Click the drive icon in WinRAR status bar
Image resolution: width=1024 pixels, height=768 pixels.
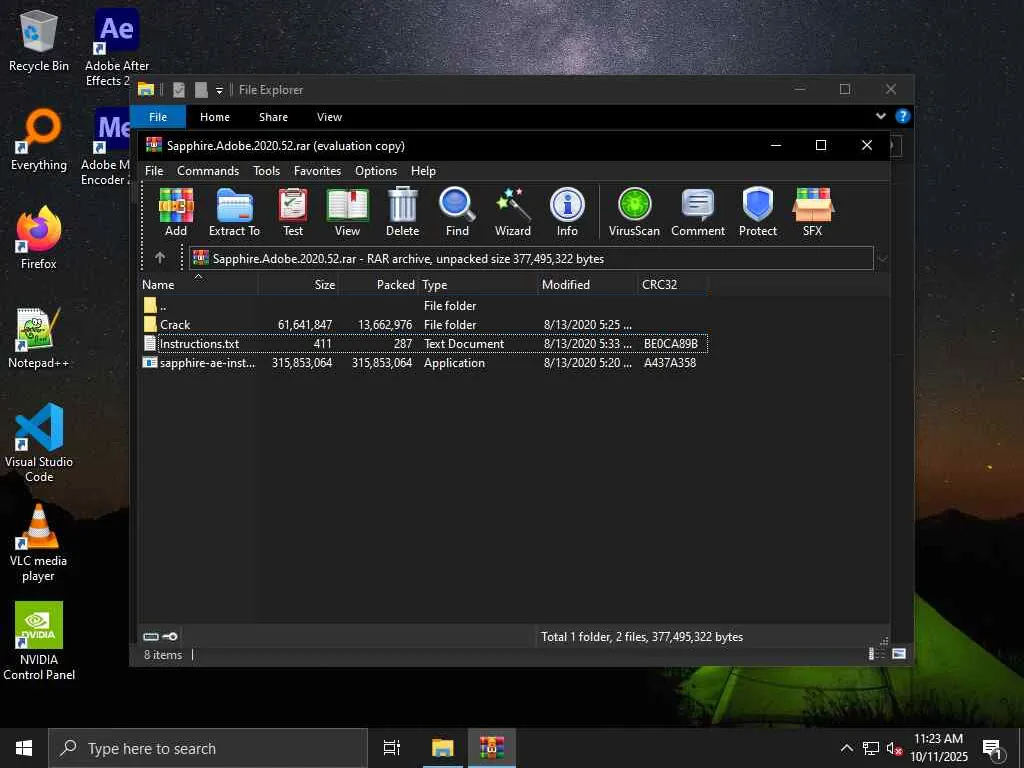[x=151, y=636]
